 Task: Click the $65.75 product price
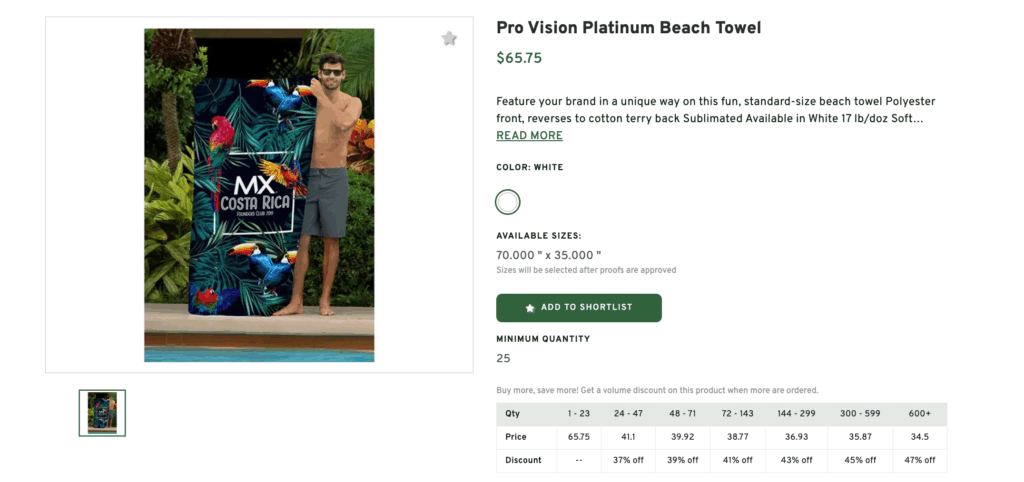point(519,58)
